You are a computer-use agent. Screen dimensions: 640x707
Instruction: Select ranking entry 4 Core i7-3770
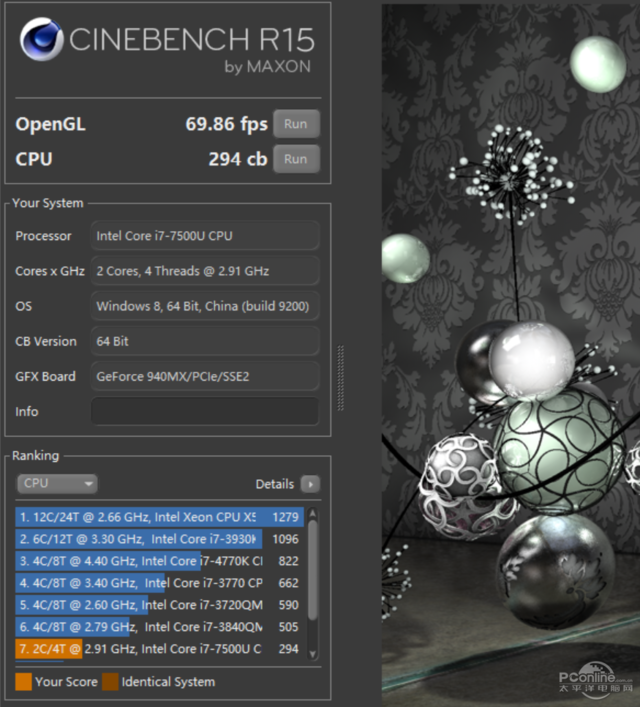click(x=159, y=583)
